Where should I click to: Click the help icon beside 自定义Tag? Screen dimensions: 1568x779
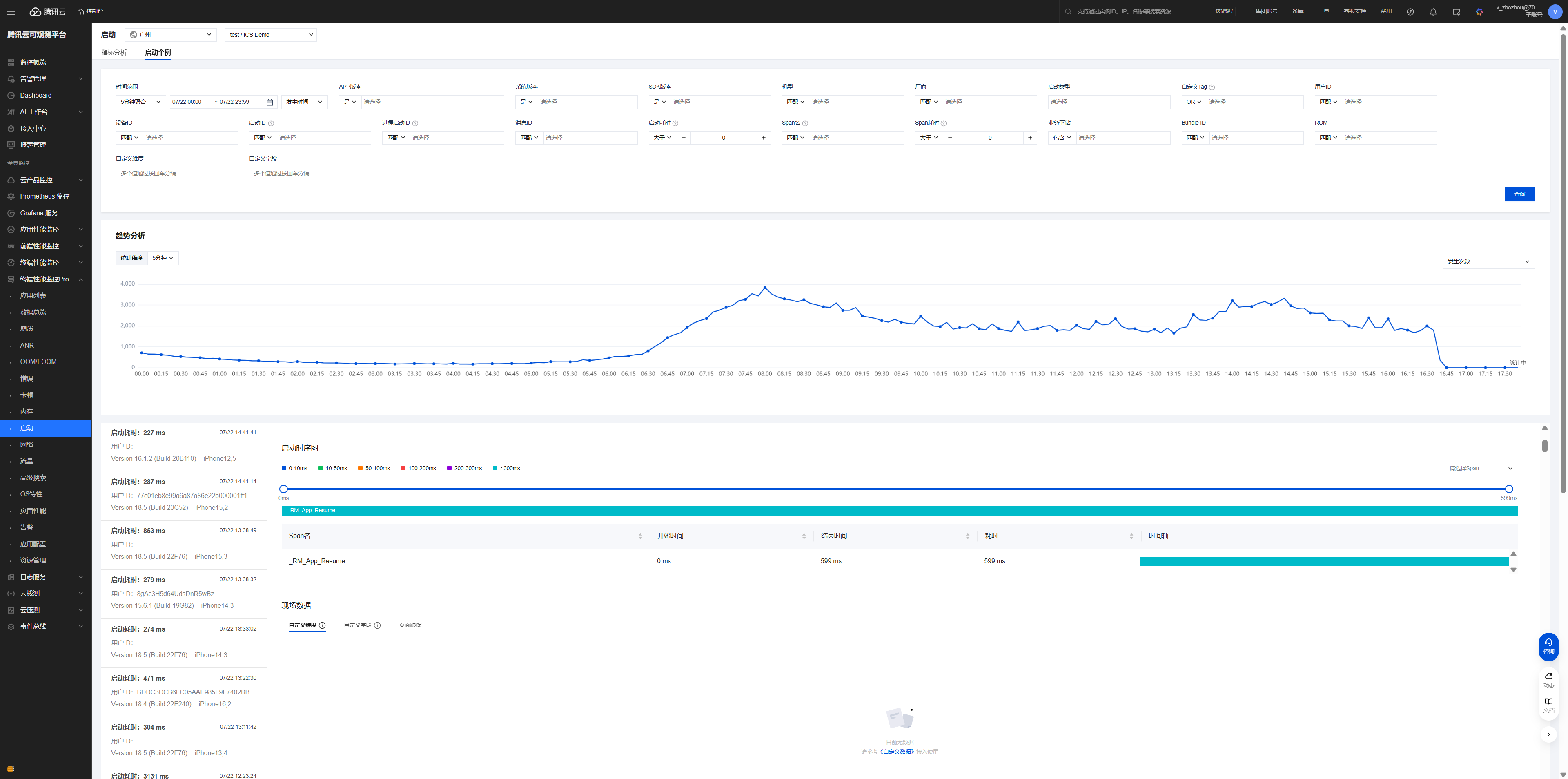point(1212,87)
